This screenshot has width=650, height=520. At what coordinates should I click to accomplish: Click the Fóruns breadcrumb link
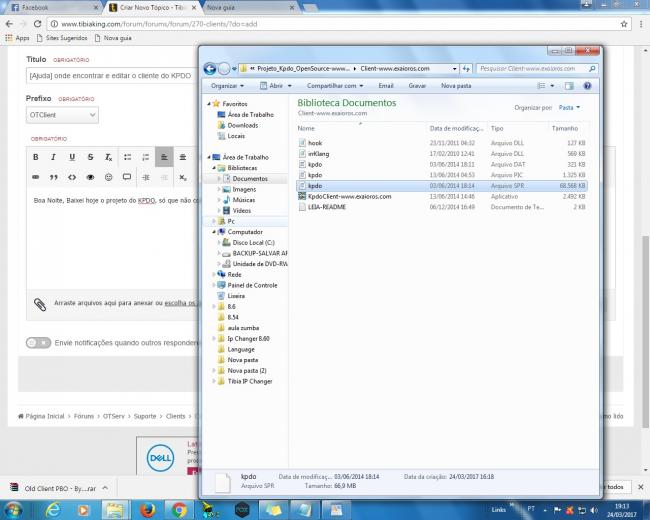click(84, 416)
